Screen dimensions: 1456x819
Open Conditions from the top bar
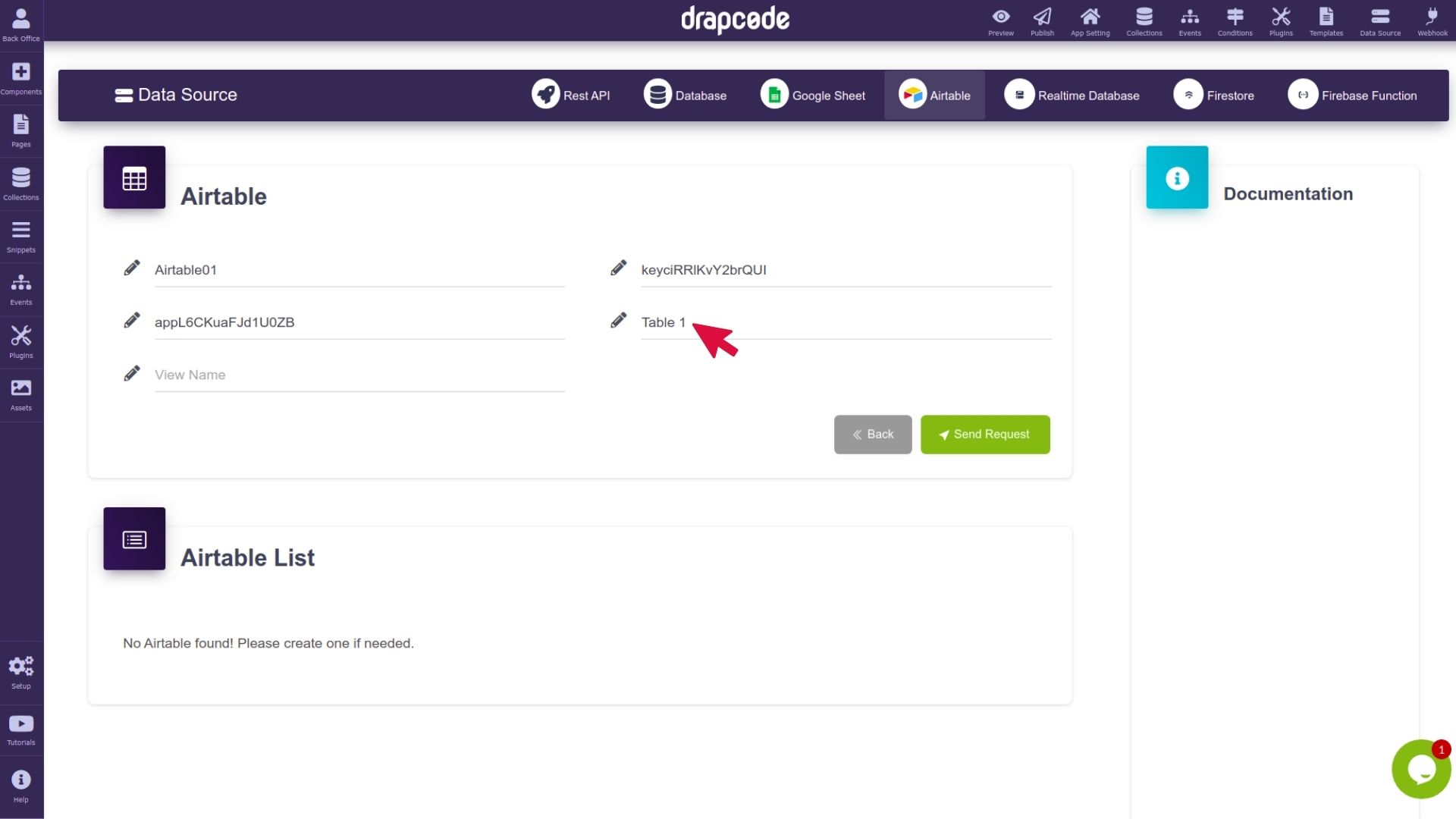[x=1235, y=21]
